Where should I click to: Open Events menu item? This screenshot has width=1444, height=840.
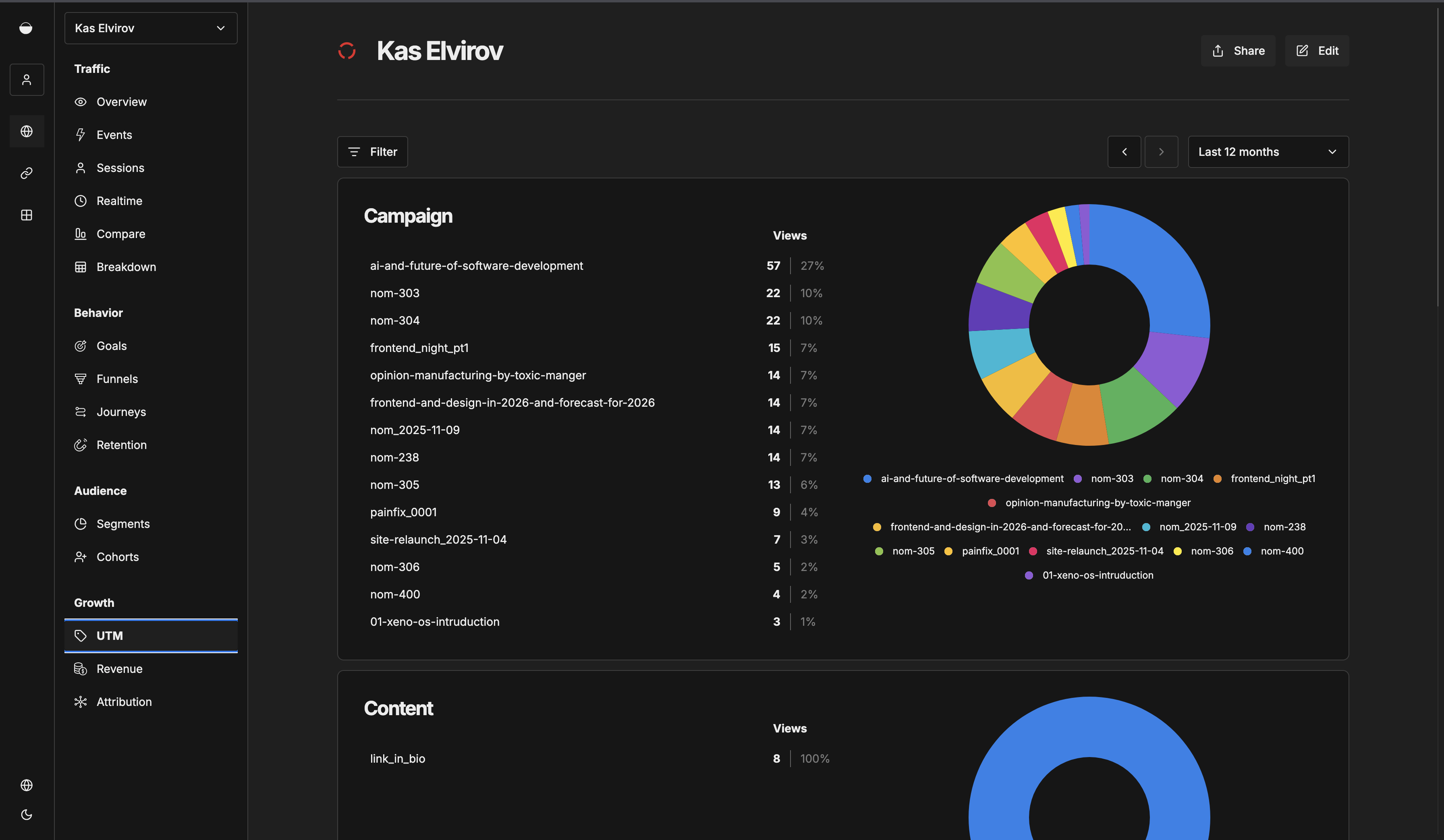151,134
